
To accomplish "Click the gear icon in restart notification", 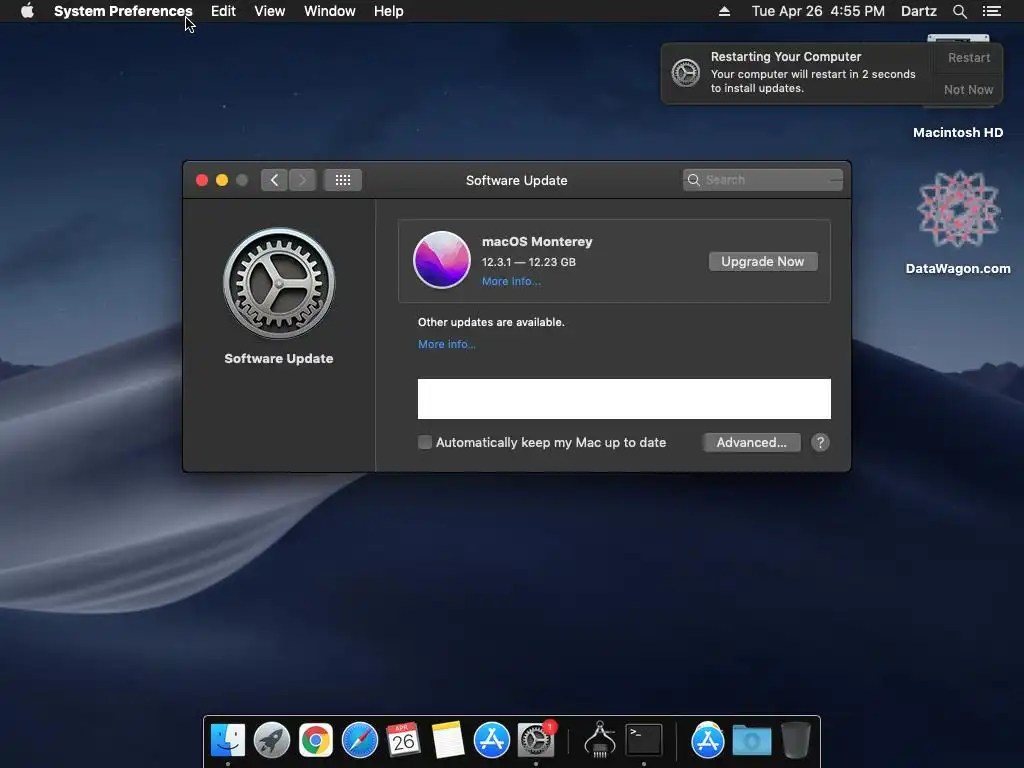I will 686,72.
